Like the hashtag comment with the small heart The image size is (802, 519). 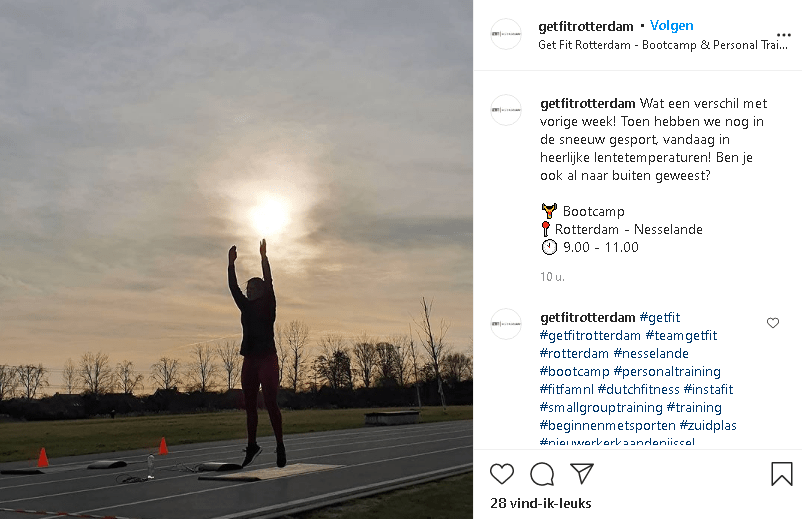click(773, 323)
